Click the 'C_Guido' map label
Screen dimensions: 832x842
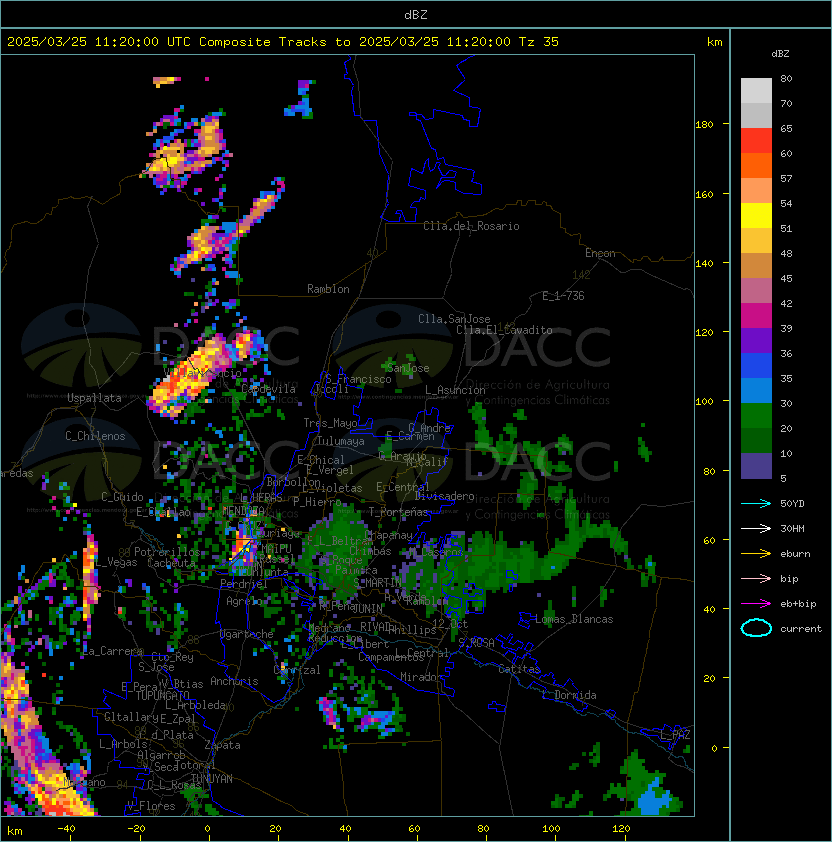pyautogui.click(x=122, y=497)
